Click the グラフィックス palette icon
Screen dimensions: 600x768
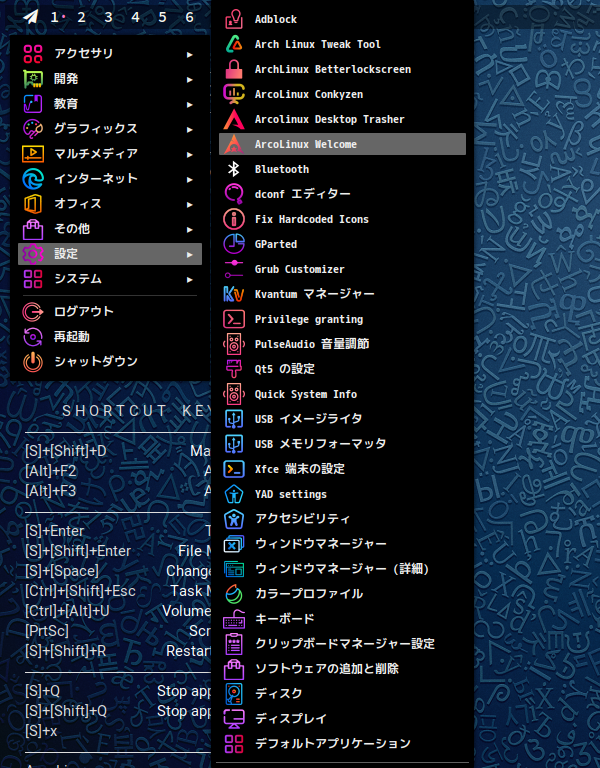(x=33, y=129)
